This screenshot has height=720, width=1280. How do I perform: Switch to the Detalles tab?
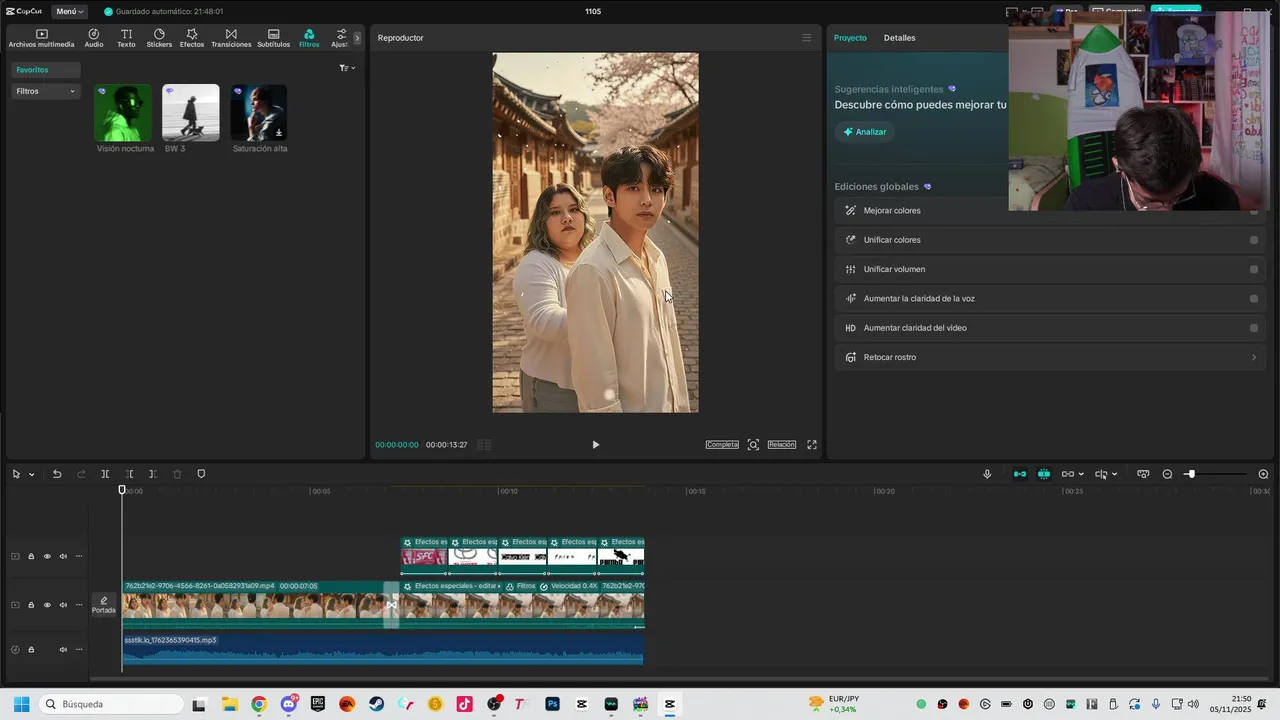pos(899,38)
